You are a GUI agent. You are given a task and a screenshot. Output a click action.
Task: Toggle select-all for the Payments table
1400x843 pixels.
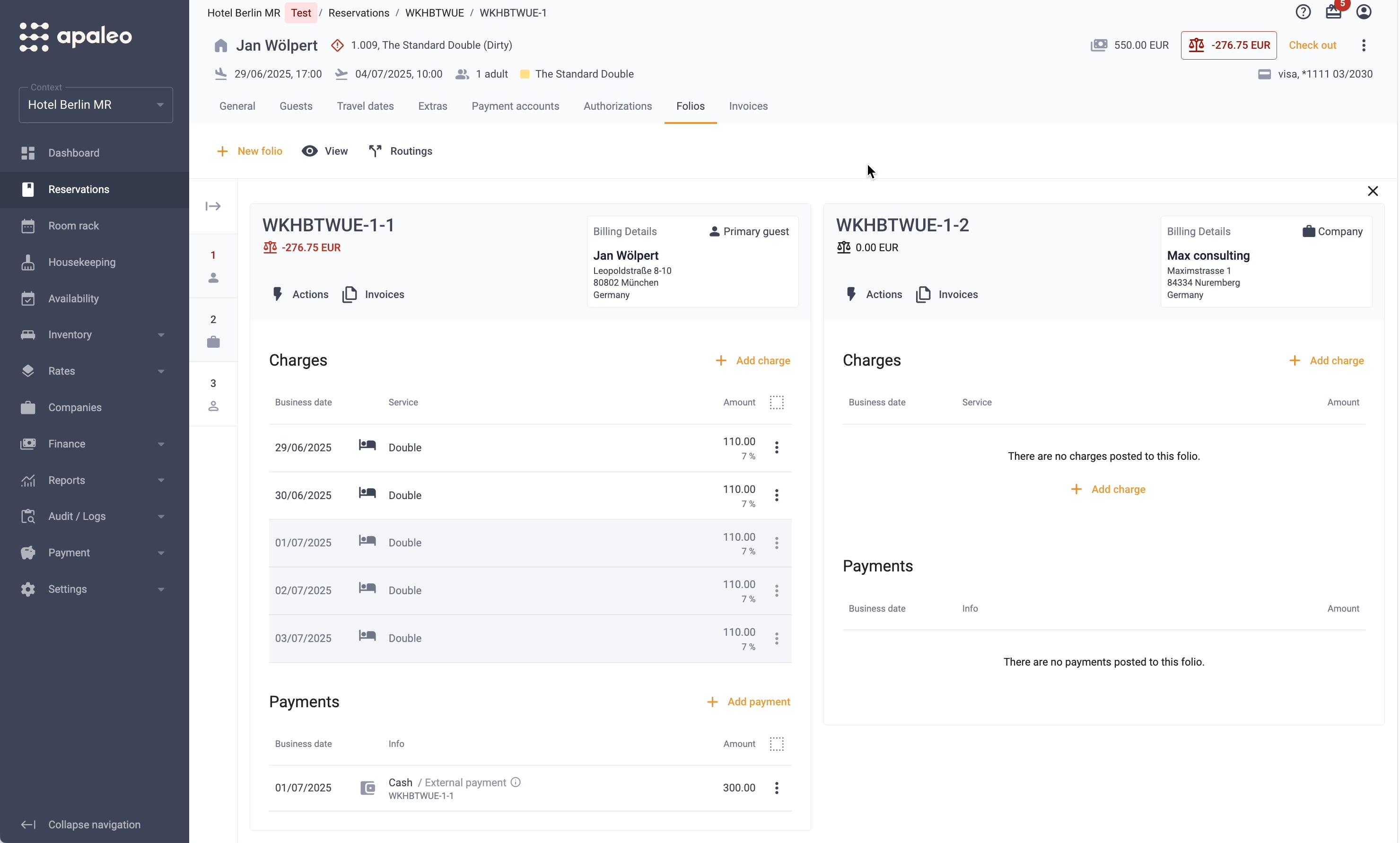point(777,744)
